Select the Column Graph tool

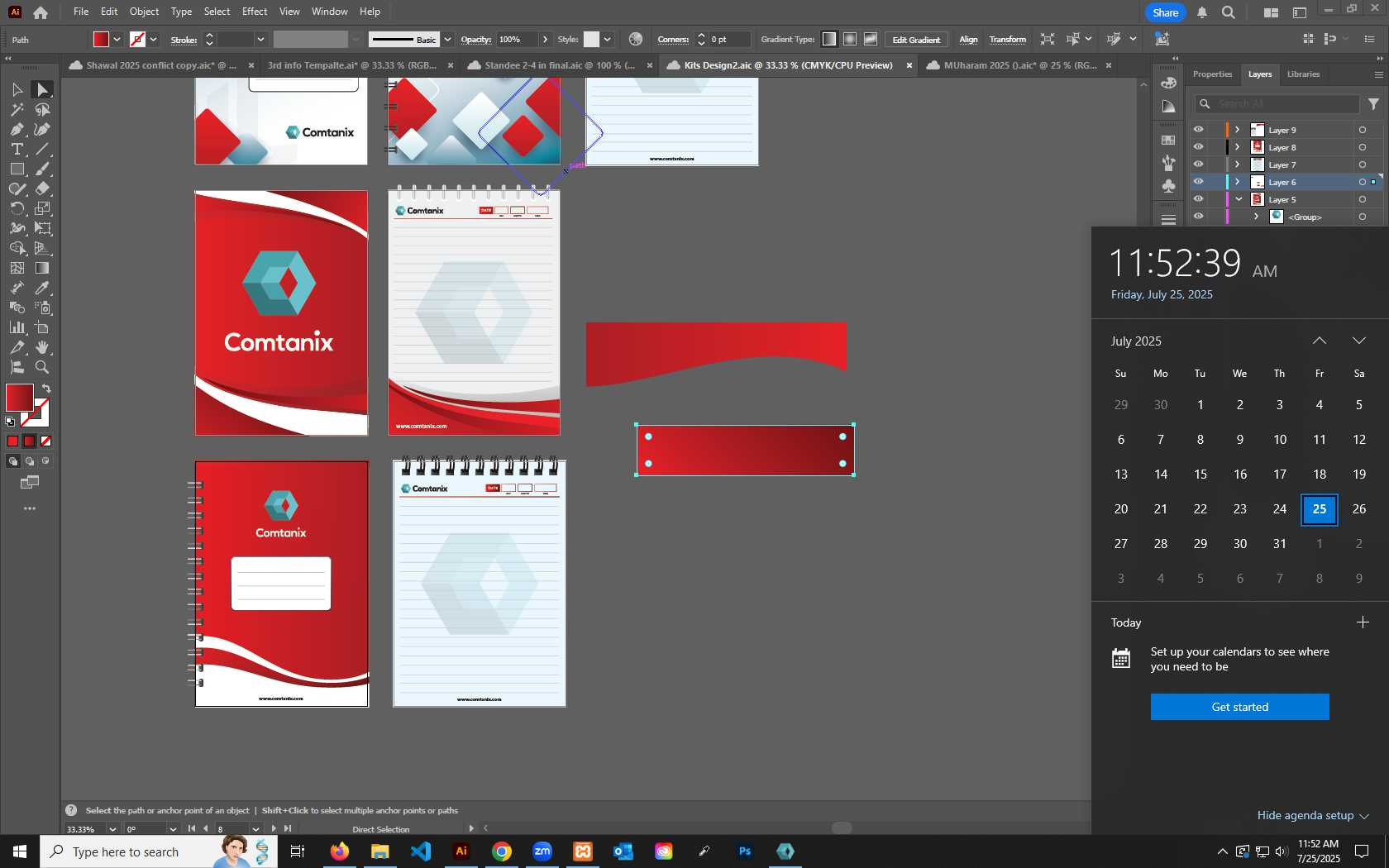click(x=17, y=327)
